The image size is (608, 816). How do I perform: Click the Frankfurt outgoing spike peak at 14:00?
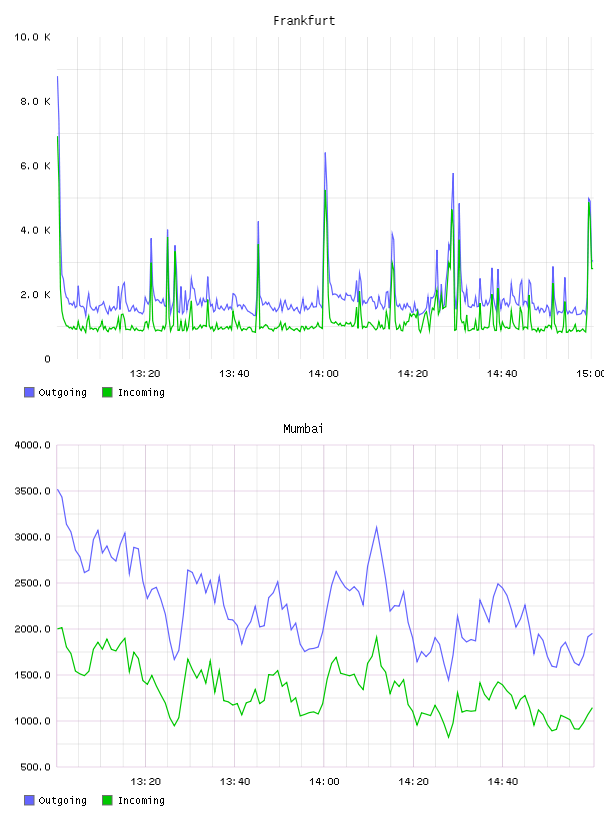click(325, 153)
